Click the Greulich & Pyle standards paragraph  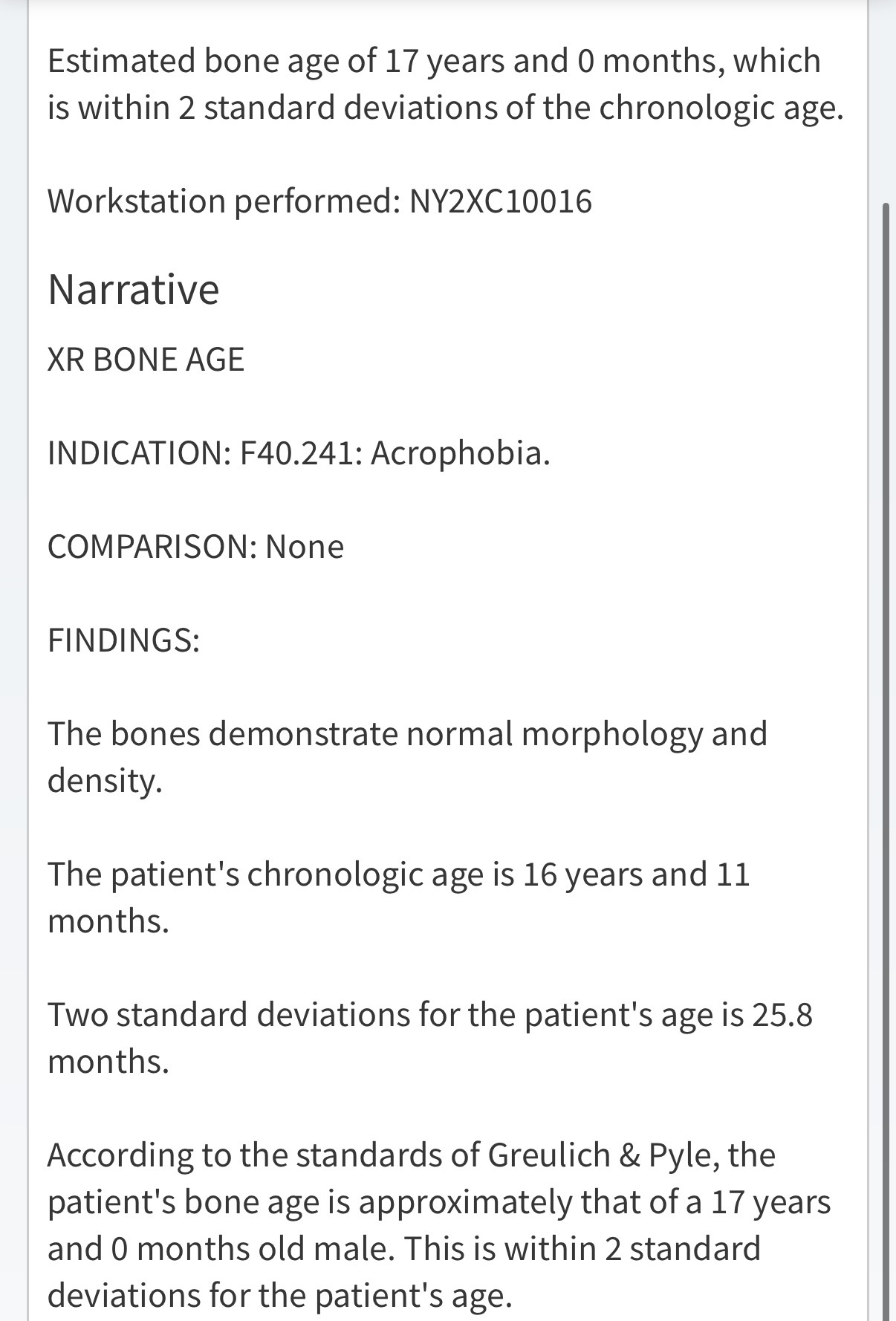(439, 1224)
